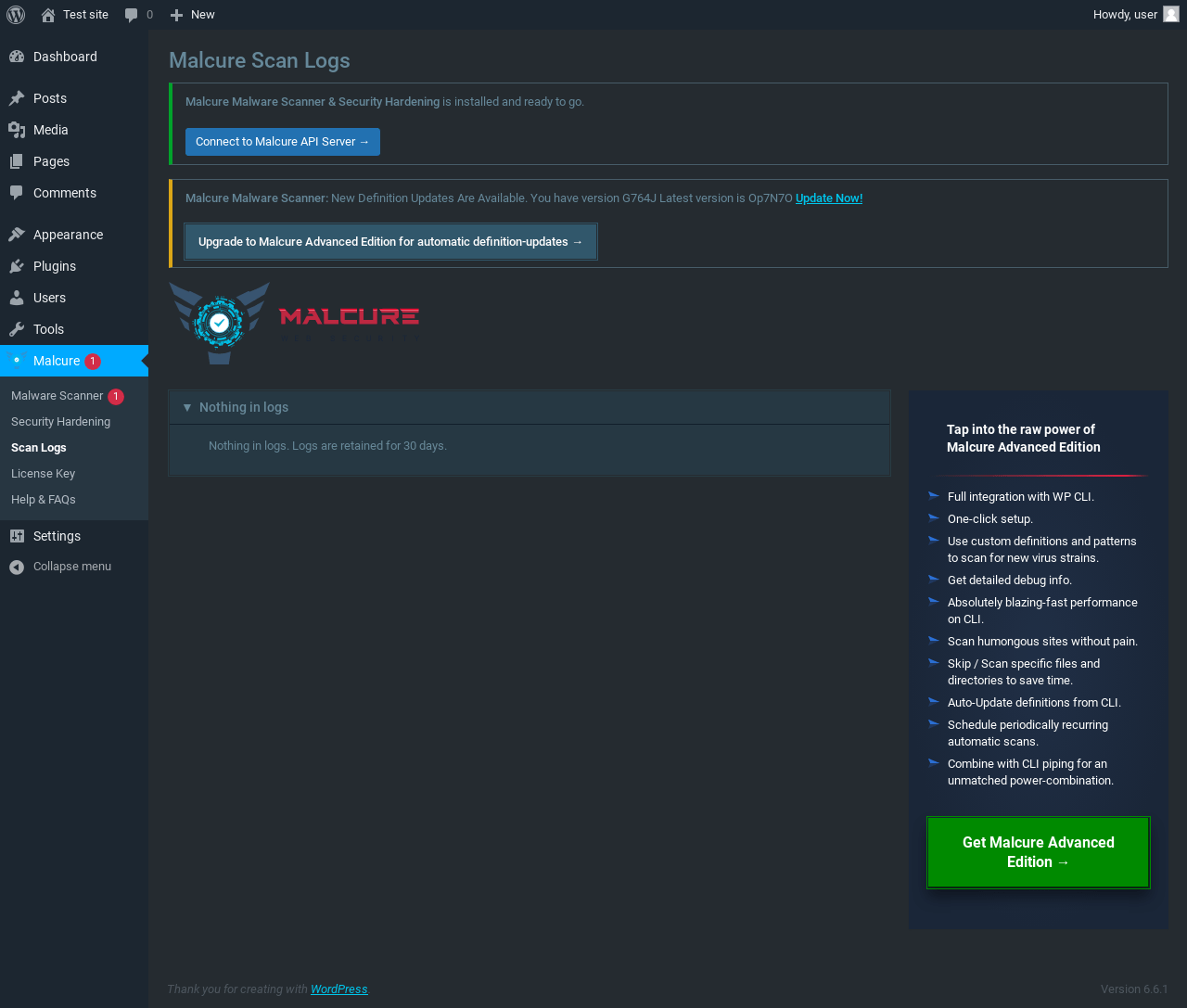Open the Plugins menu
The width and height of the screenshot is (1187, 1008).
(x=74, y=266)
